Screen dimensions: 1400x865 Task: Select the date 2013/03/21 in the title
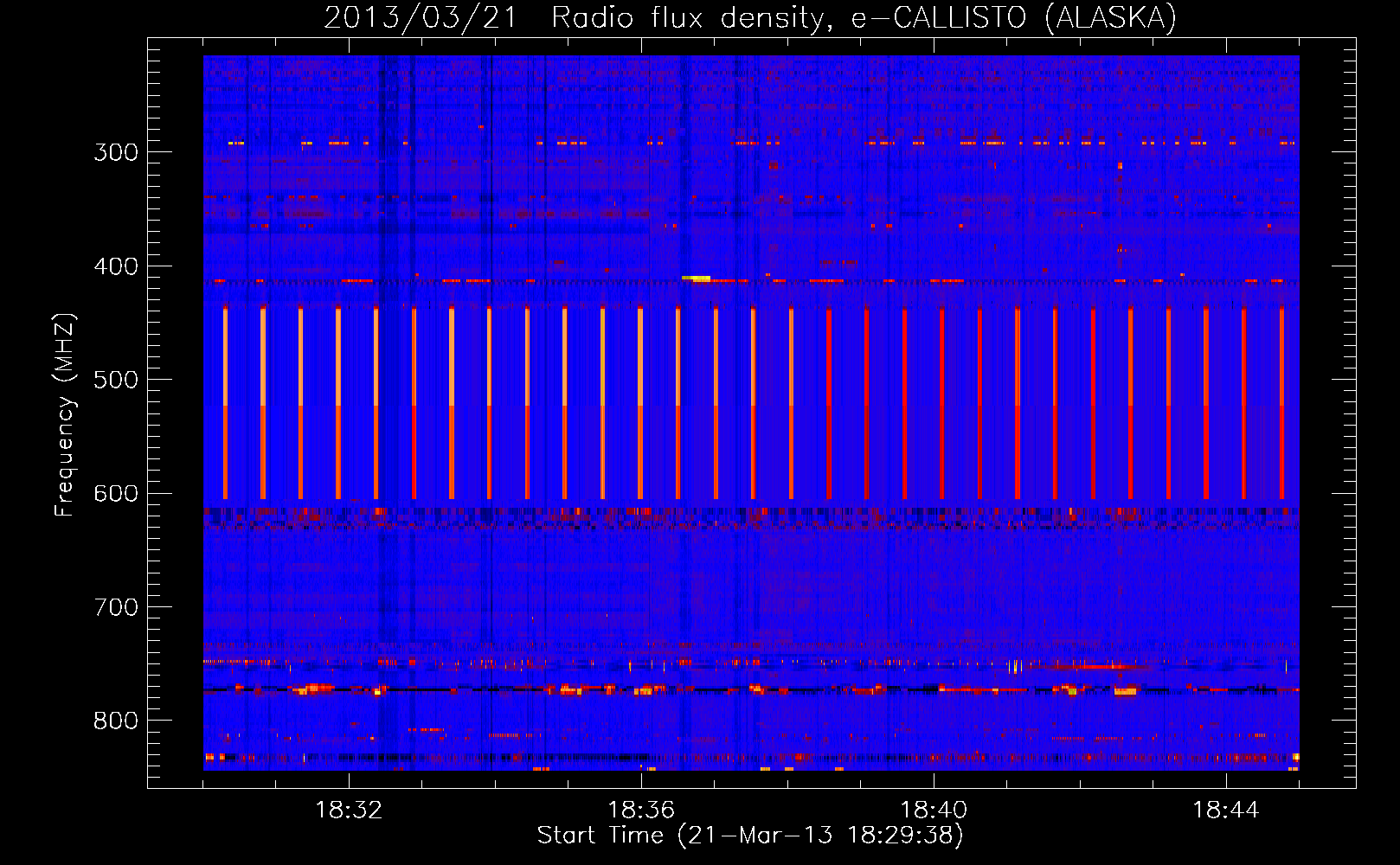(x=419, y=17)
